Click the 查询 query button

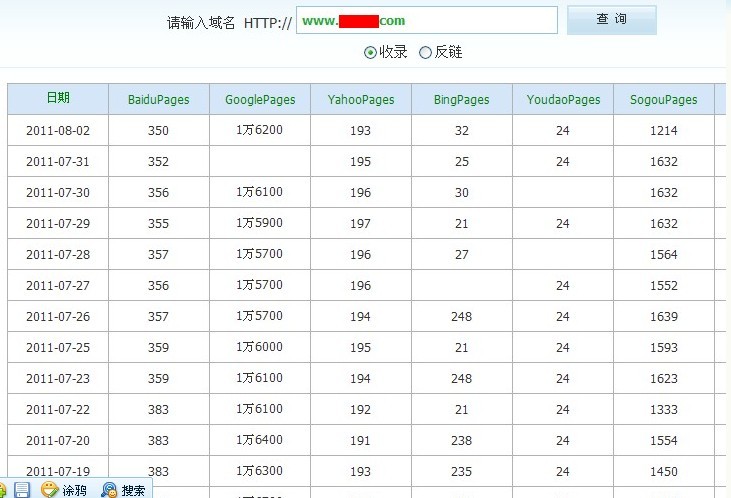click(611, 20)
